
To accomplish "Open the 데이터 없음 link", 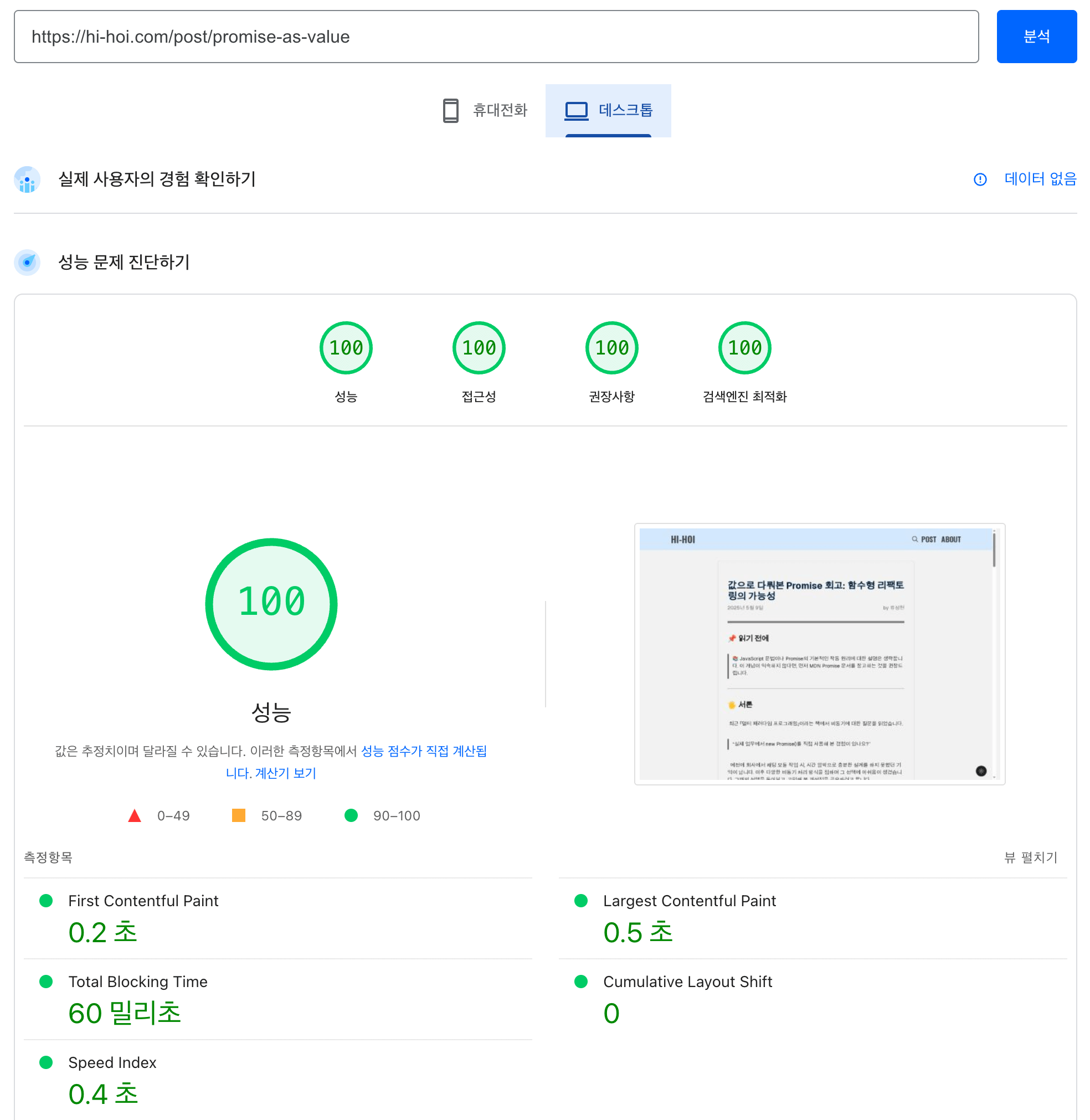I will (x=1040, y=179).
